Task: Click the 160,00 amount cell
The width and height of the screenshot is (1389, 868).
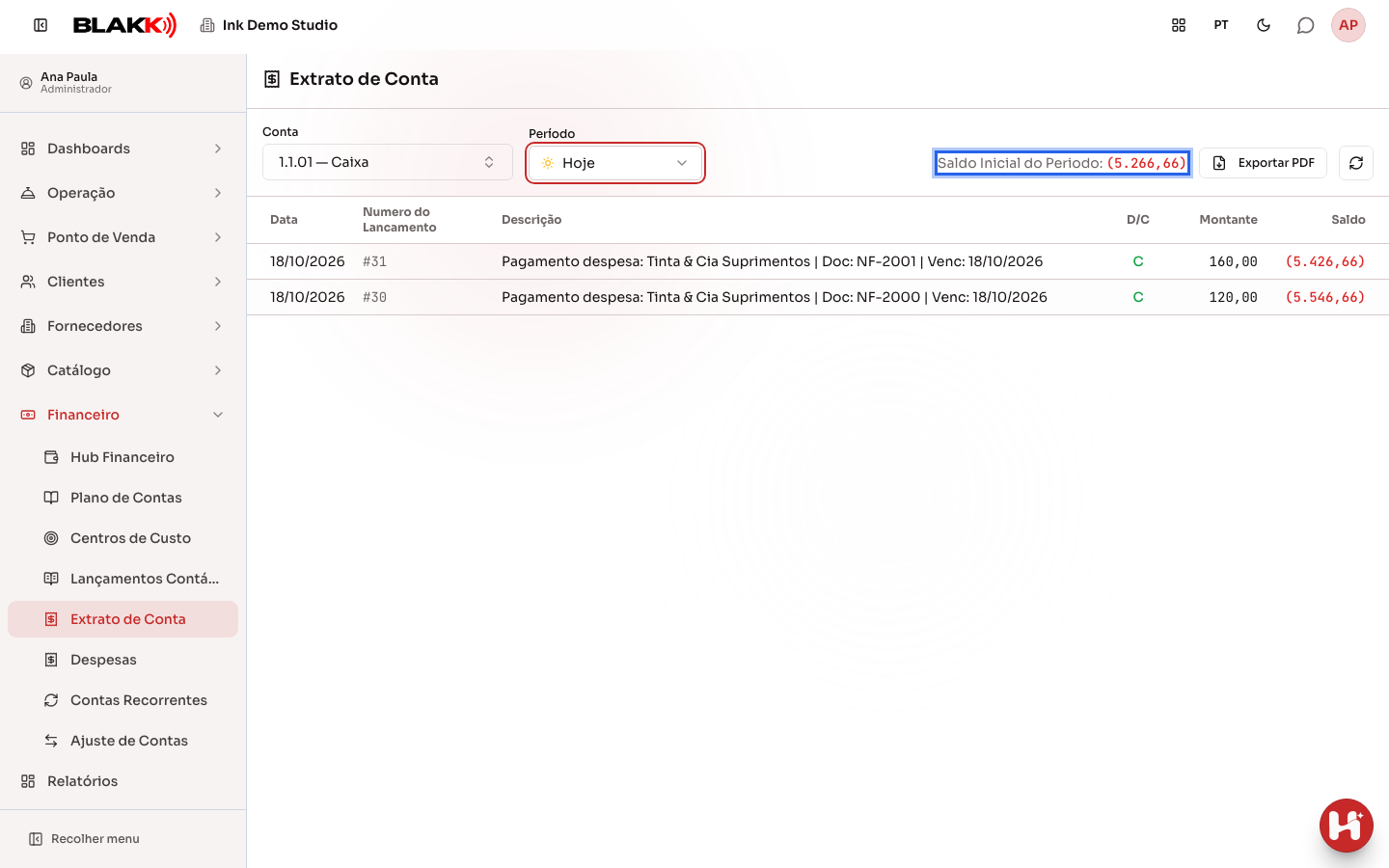Action: [1233, 261]
